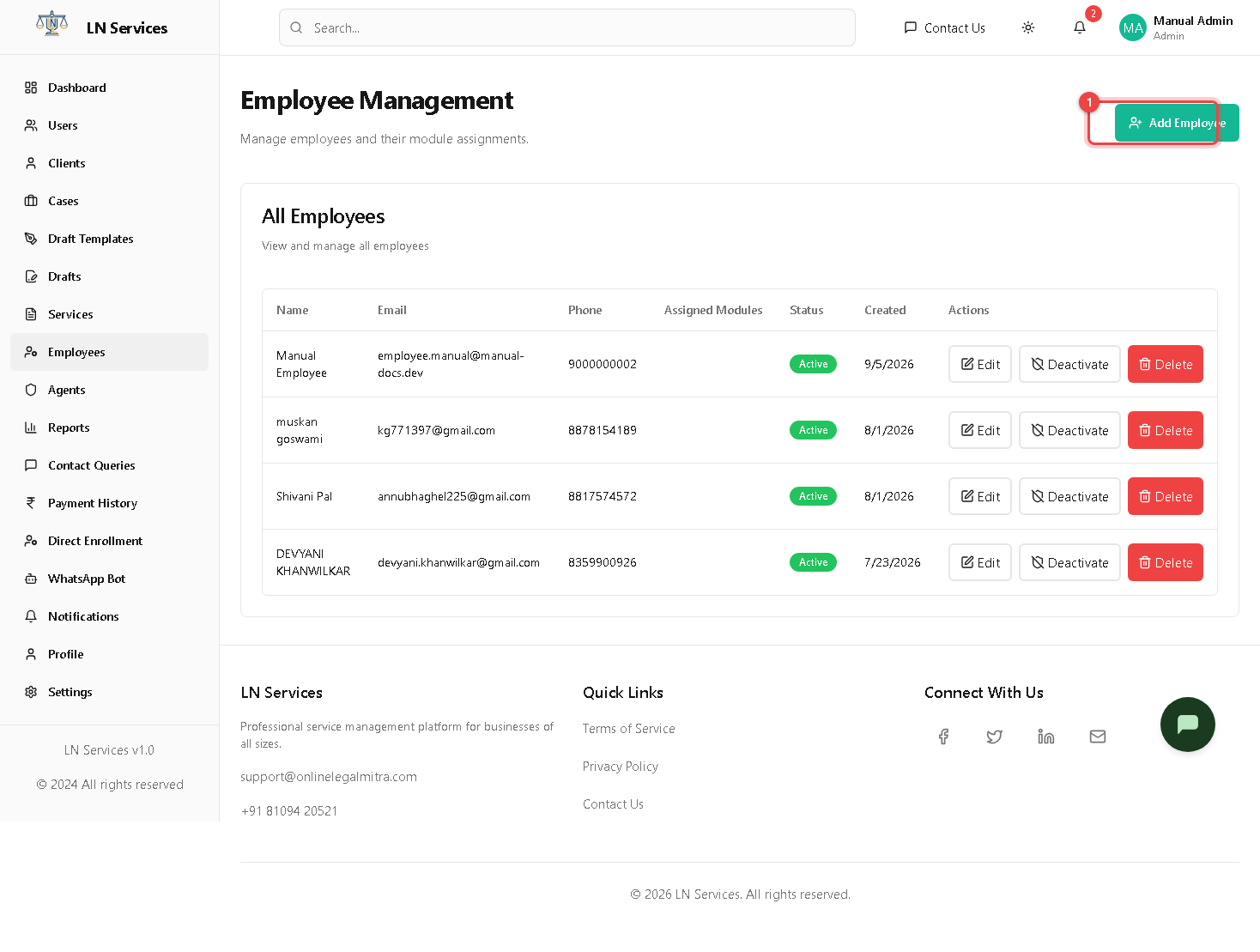Click the Assigned Modules column header
This screenshot has height=952, width=1260.
tap(713, 310)
